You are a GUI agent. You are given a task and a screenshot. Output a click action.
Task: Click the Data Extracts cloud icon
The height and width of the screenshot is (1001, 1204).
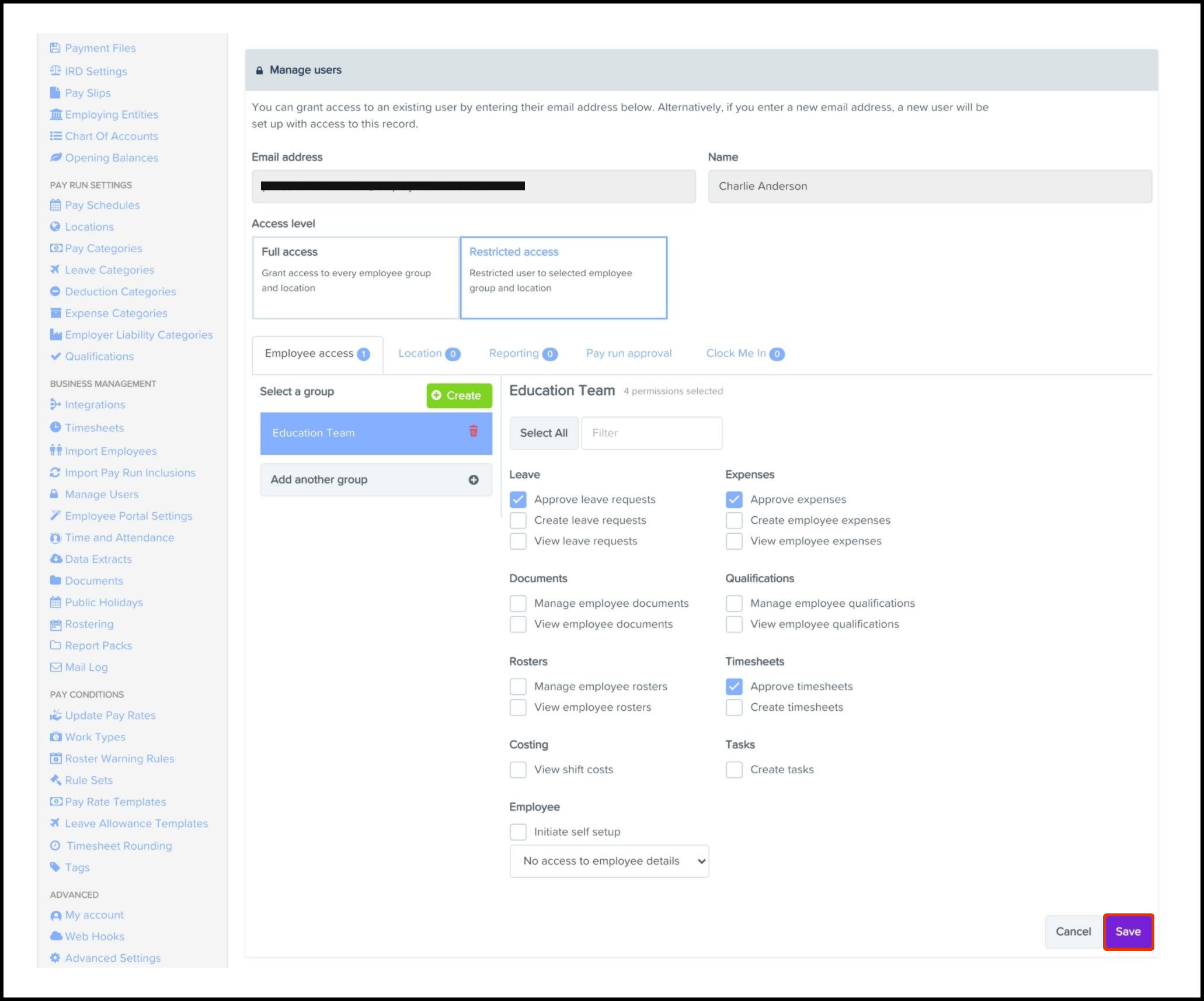point(55,559)
